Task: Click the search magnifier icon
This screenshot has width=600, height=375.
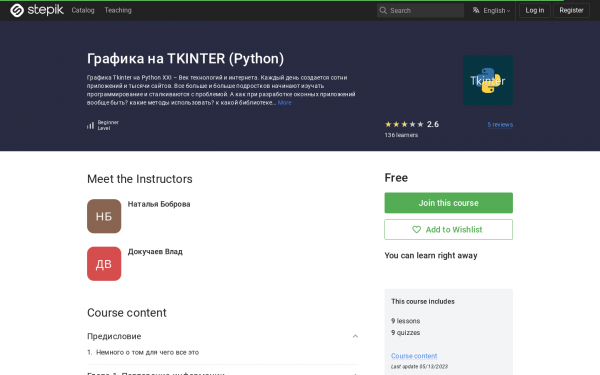Action: click(383, 10)
